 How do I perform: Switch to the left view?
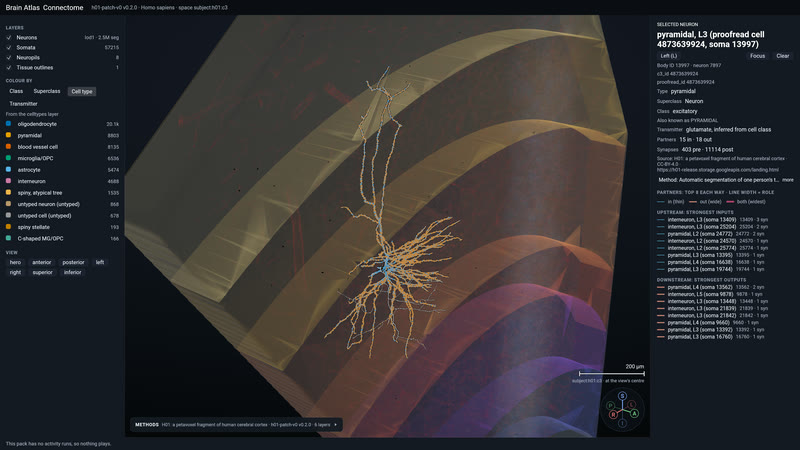[x=100, y=262]
